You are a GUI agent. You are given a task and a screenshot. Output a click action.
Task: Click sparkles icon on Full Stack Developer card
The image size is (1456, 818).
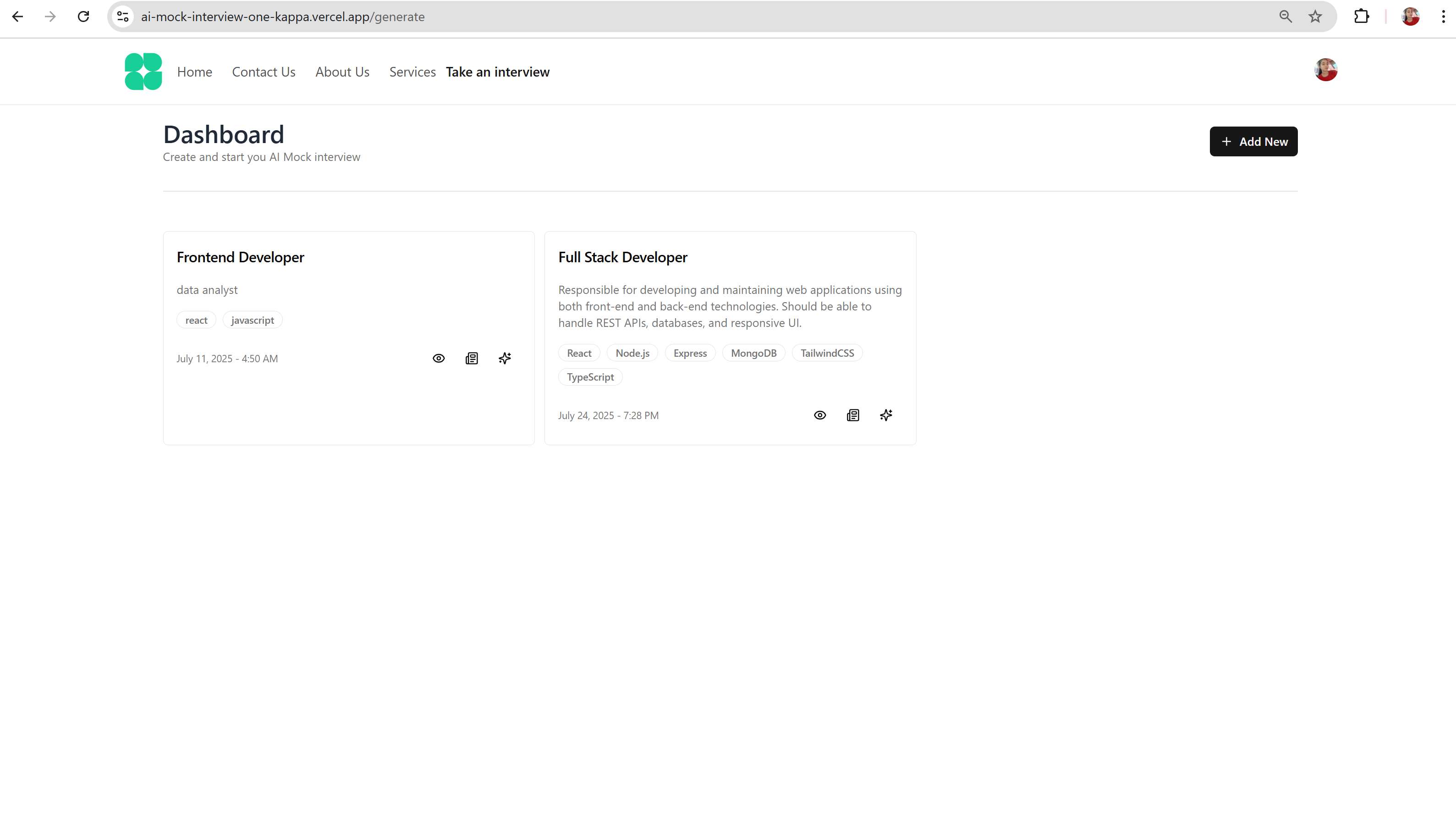(886, 415)
